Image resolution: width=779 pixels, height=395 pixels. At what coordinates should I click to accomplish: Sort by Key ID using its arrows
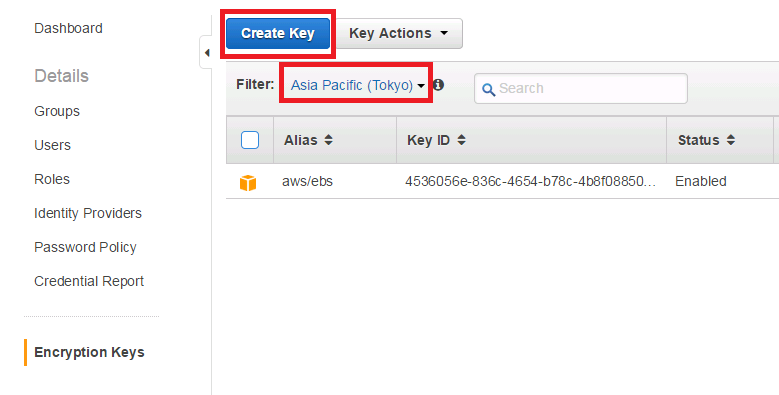click(x=462, y=140)
